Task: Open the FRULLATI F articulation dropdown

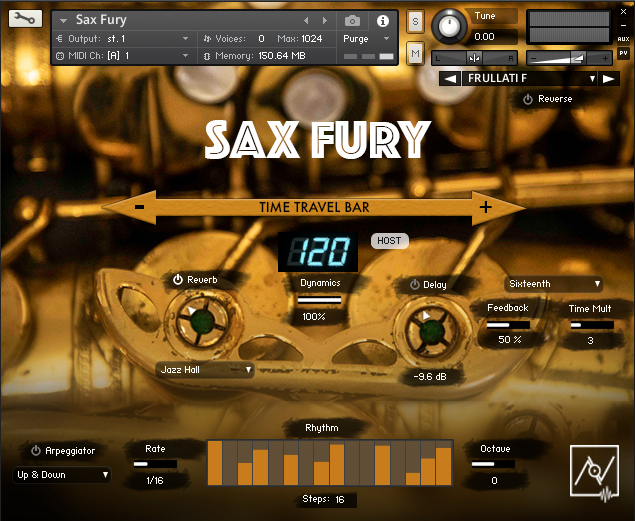Action: (x=530, y=79)
